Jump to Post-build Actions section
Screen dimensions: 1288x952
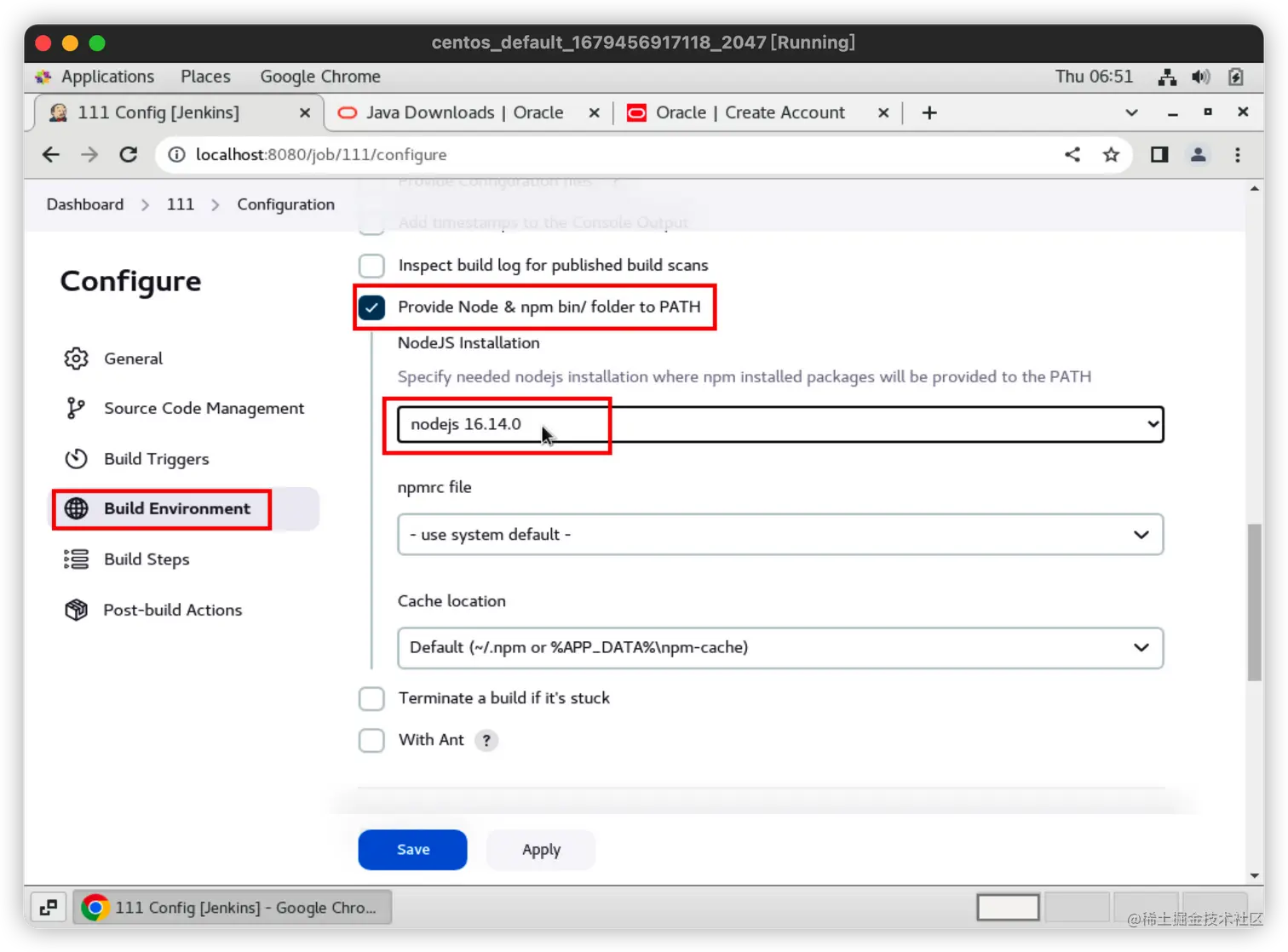tap(172, 610)
